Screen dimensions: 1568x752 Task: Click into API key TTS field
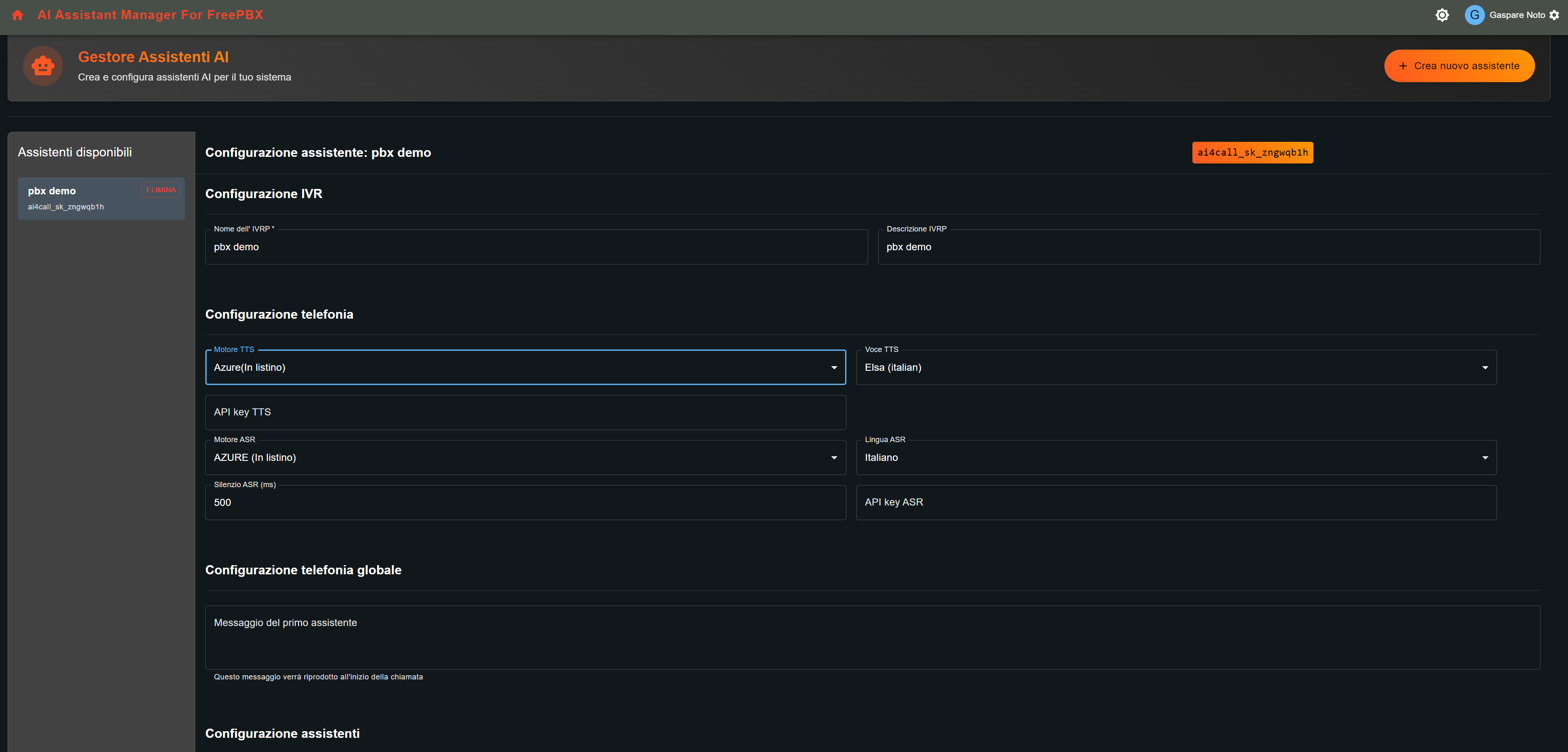[x=526, y=412]
